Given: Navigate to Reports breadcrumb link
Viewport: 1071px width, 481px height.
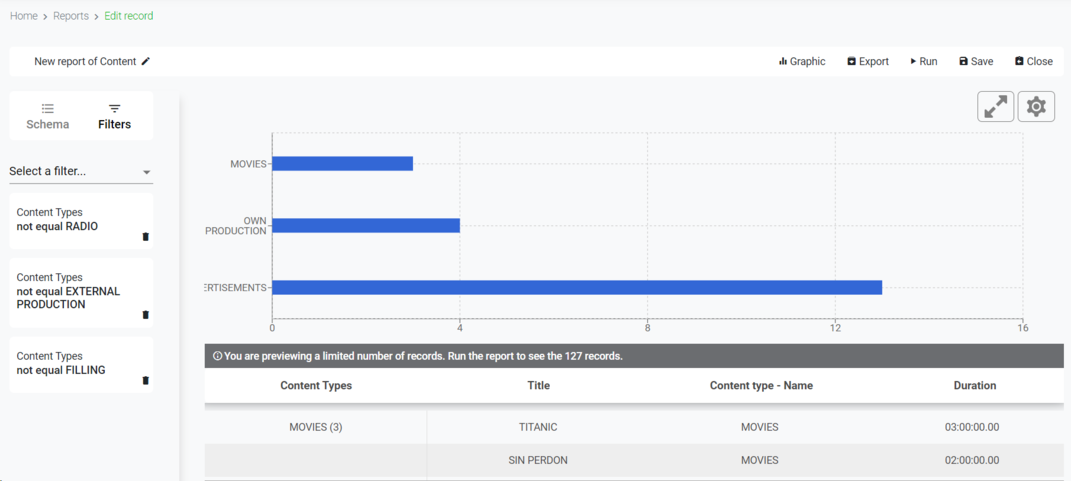Looking at the screenshot, I should (x=71, y=16).
